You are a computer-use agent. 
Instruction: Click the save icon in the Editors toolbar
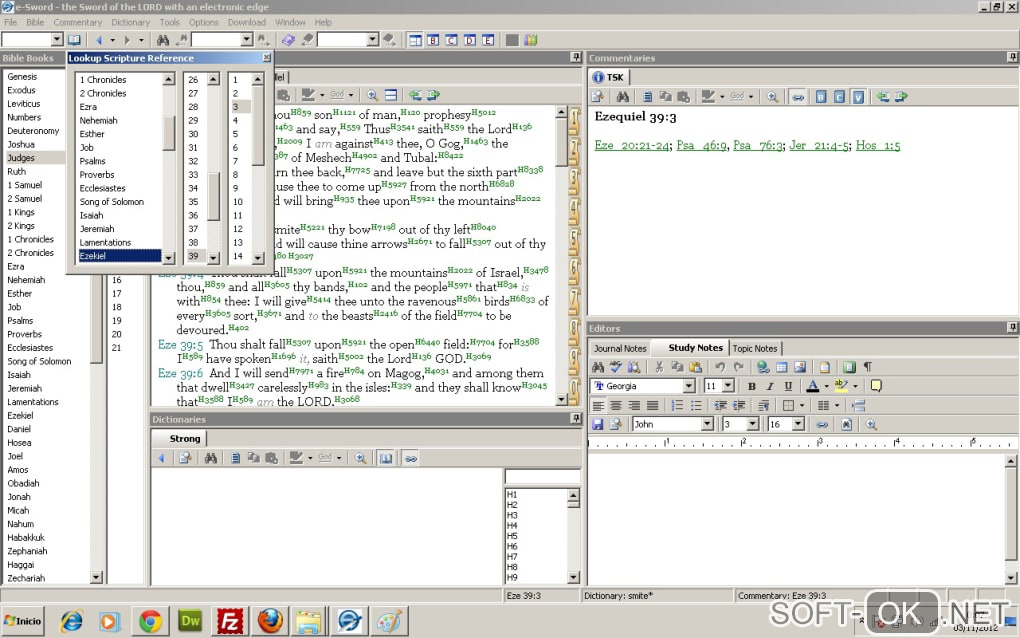(x=597, y=424)
